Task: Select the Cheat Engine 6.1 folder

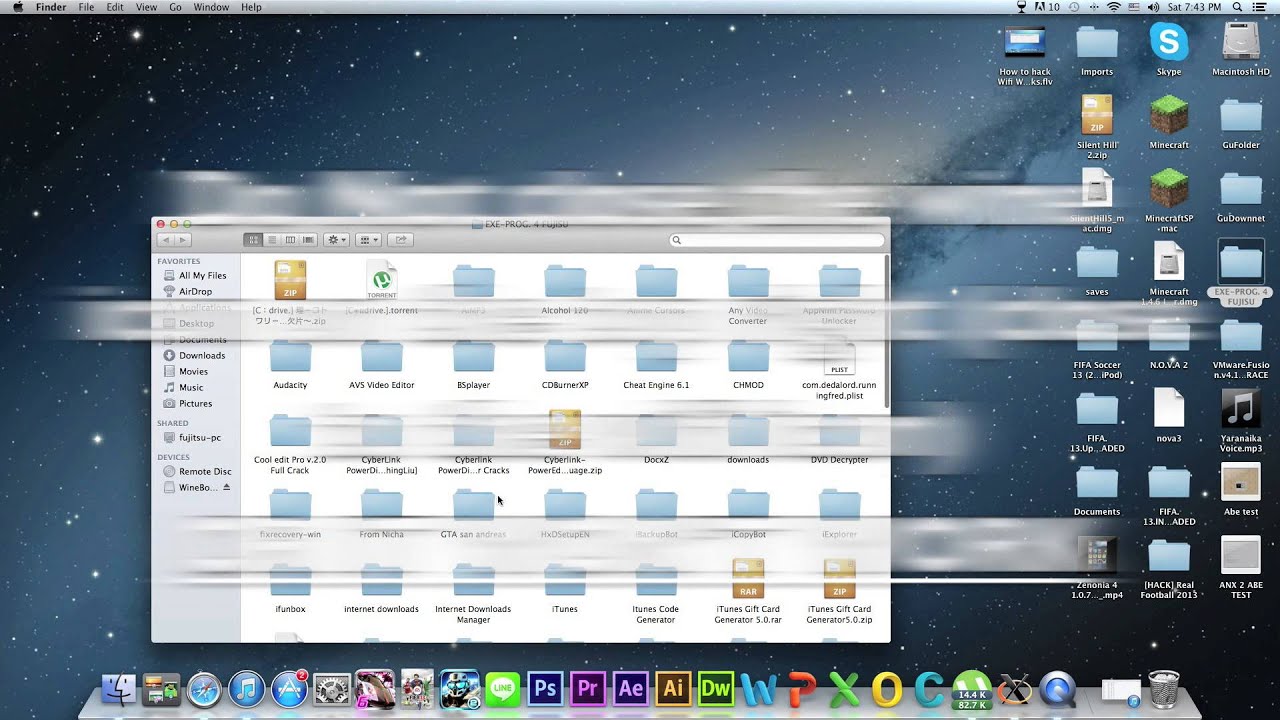Action: (656, 357)
